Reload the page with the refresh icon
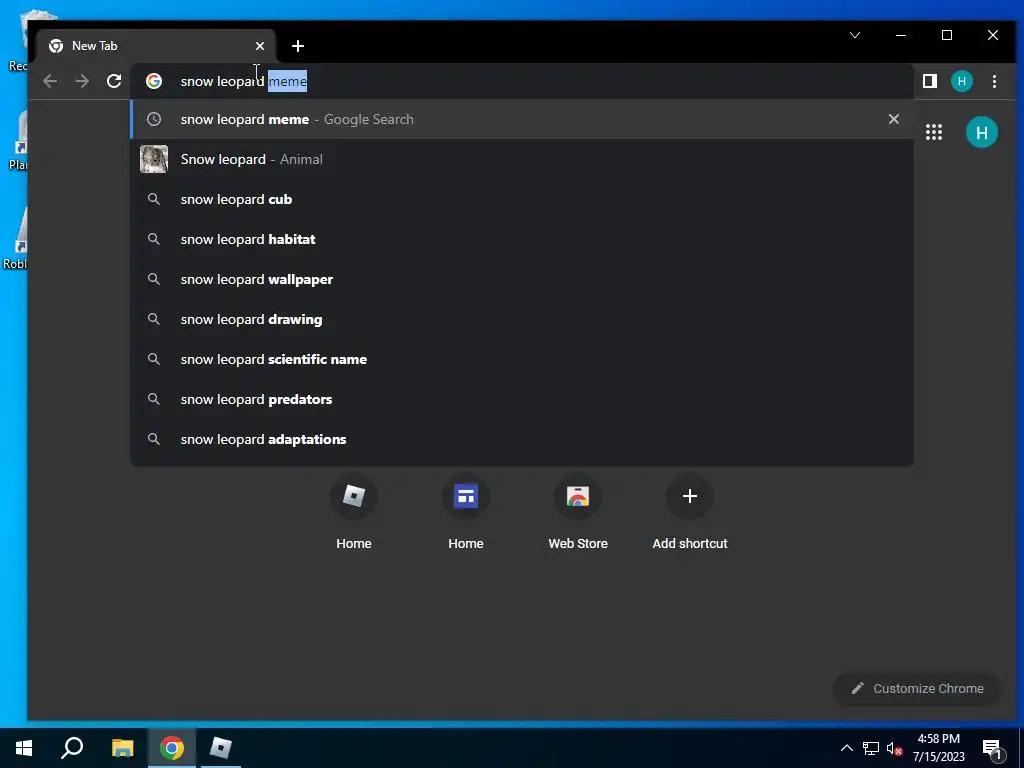This screenshot has width=1024, height=768. [x=114, y=81]
